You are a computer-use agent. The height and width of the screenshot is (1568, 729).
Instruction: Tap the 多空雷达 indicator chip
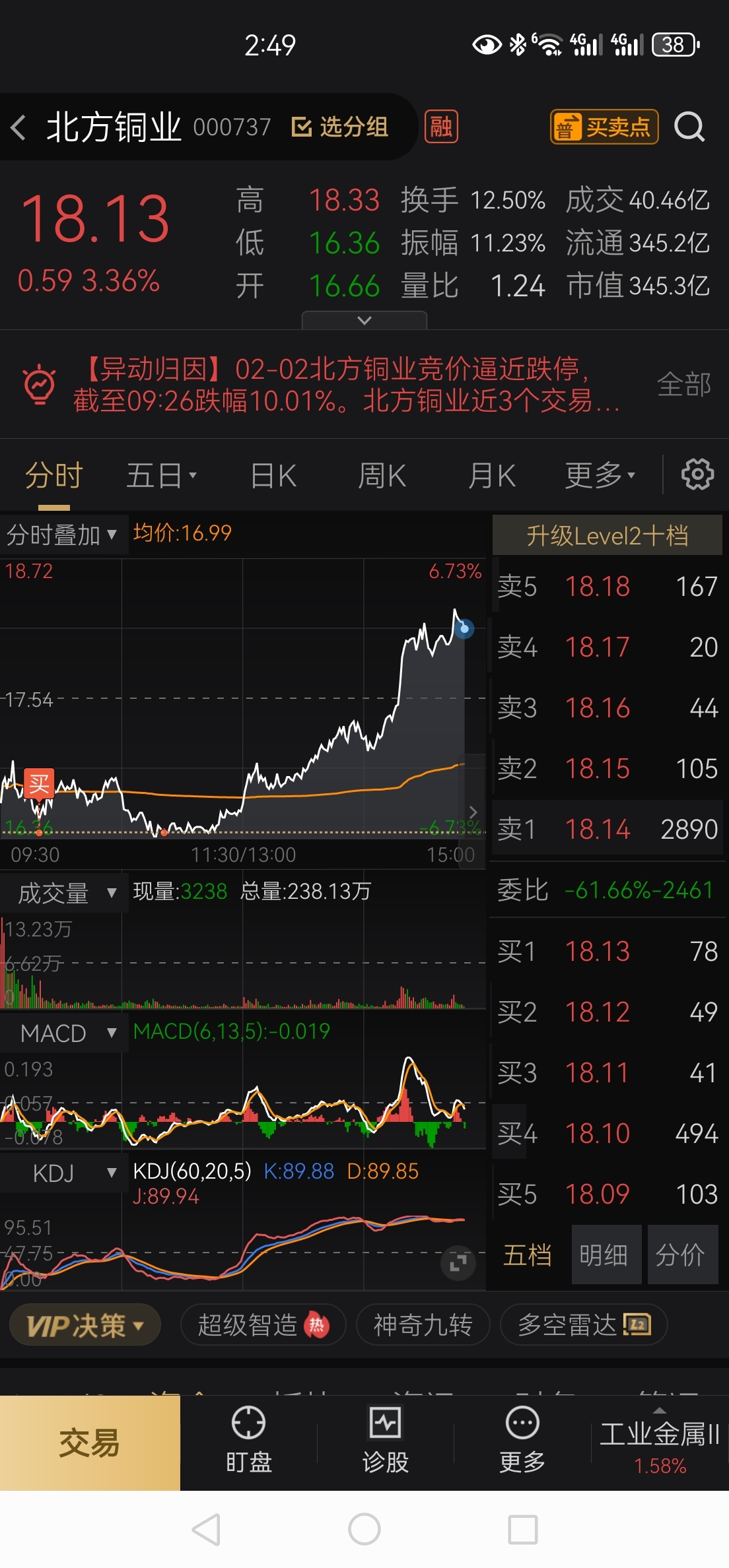click(584, 1324)
